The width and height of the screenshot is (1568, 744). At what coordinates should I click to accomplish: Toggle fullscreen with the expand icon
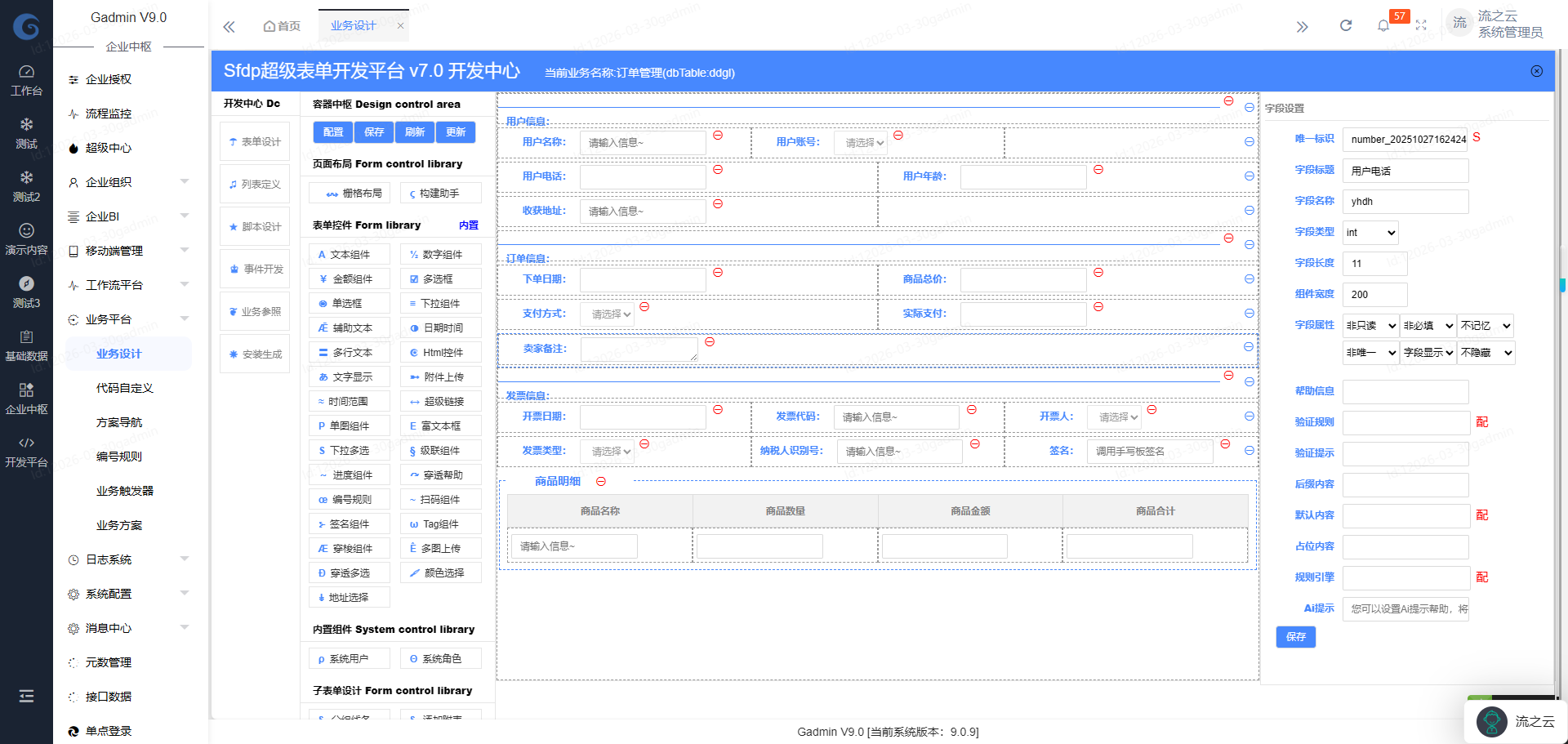point(1421,26)
